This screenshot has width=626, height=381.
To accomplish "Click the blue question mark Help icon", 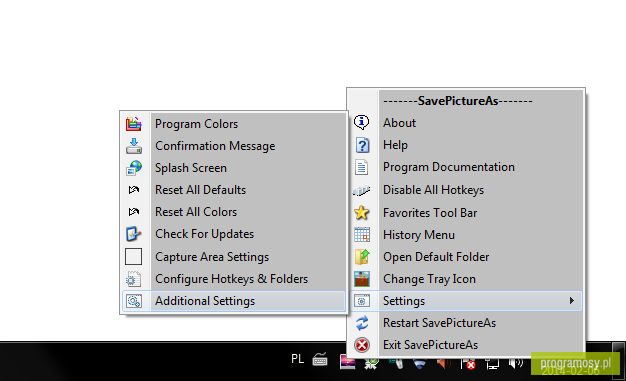I will point(362,145).
